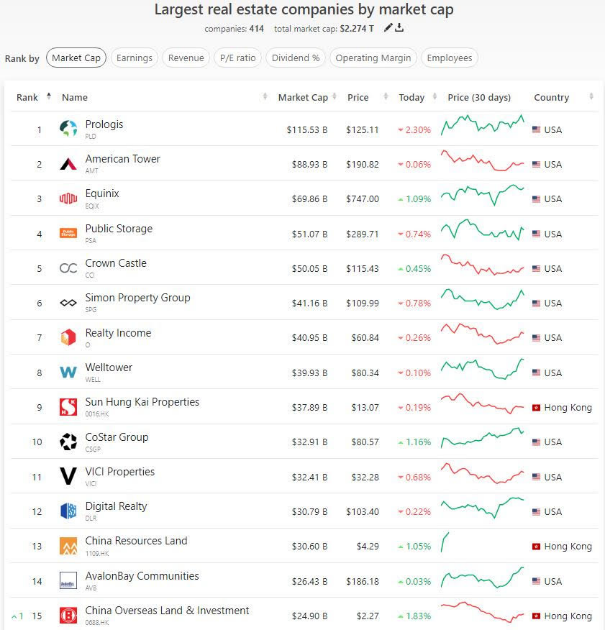Viewport: 605px width, 630px height.
Task: Rank companies by Revenue
Action: click(x=186, y=58)
